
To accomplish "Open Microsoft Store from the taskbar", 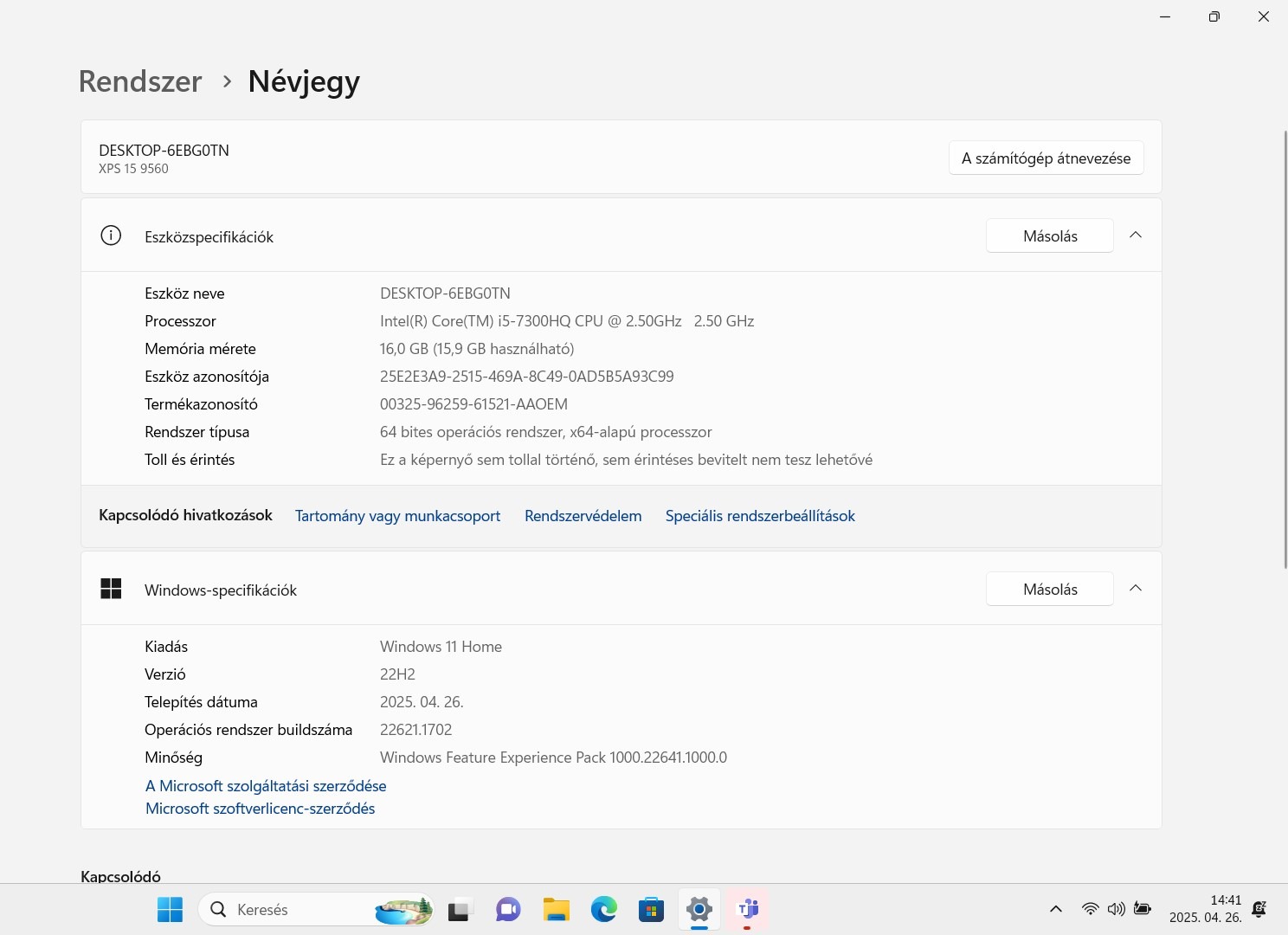I will click(651, 910).
